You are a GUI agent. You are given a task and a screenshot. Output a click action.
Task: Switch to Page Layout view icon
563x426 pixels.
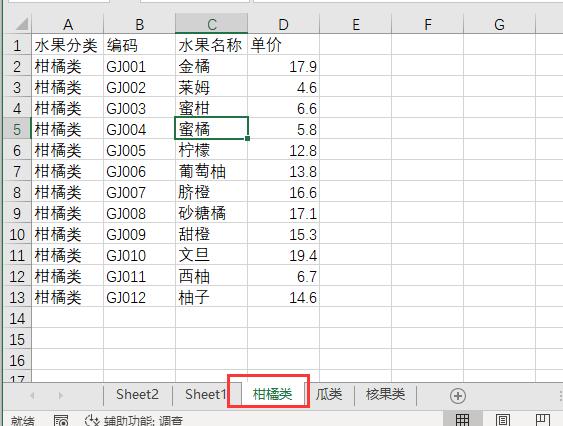(x=502, y=420)
